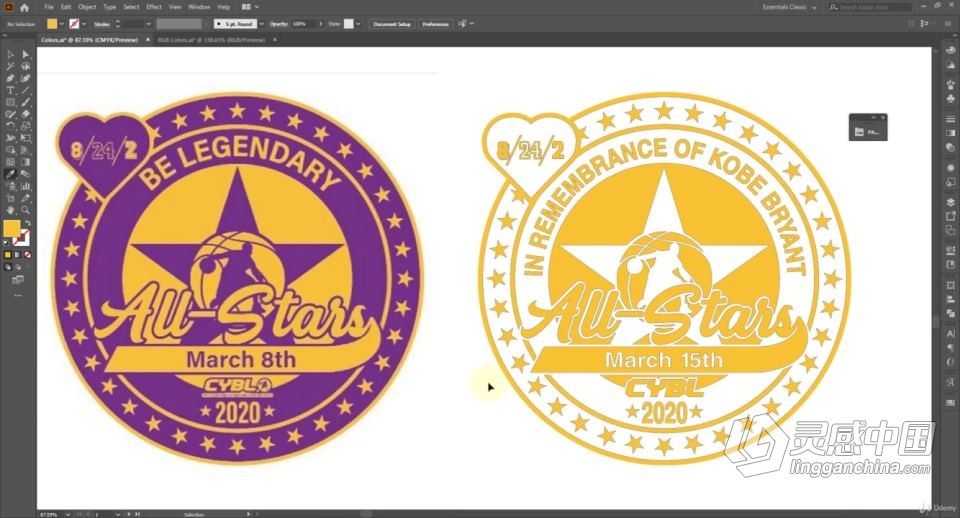Screen dimensions: 960x518
Task: Open the graphic Style dropdown
Action: [x=358, y=24]
